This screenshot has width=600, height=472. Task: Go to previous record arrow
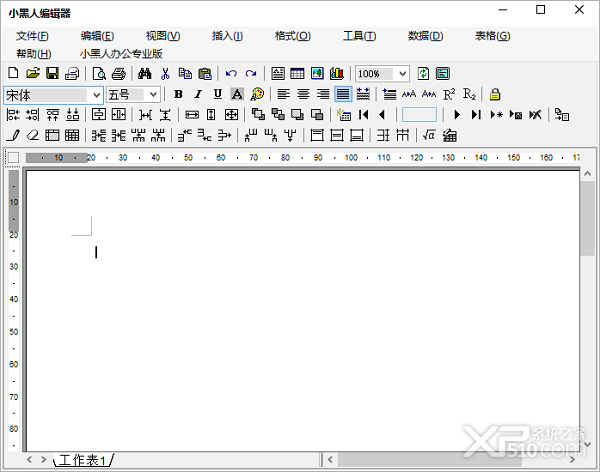(x=382, y=114)
